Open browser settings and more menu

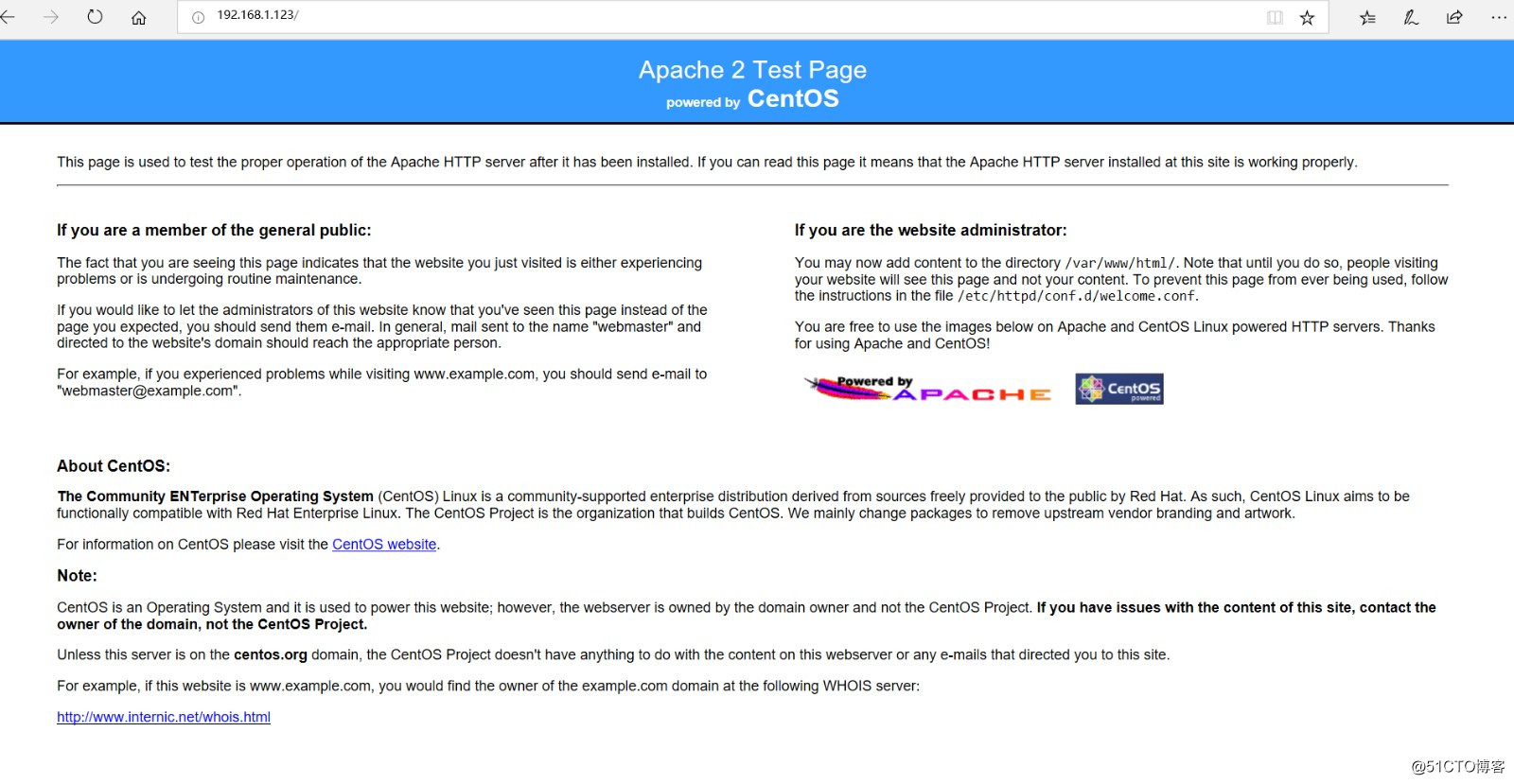click(x=1499, y=17)
